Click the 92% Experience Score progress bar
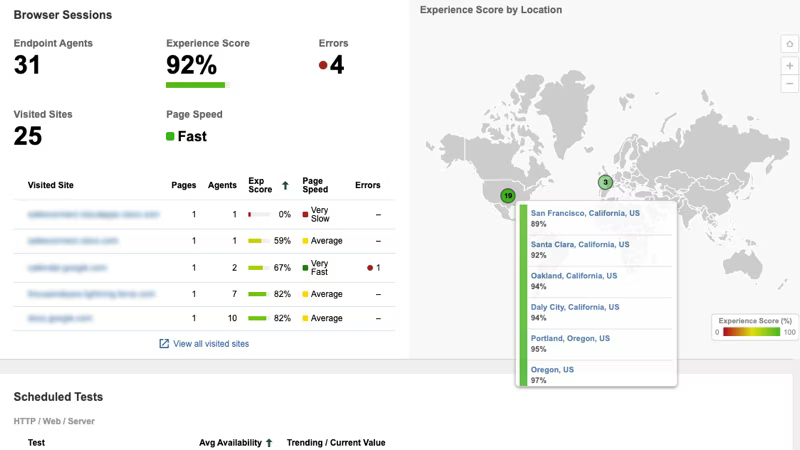The height and width of the screenshot is (450, 800). (x=197, y=85)
